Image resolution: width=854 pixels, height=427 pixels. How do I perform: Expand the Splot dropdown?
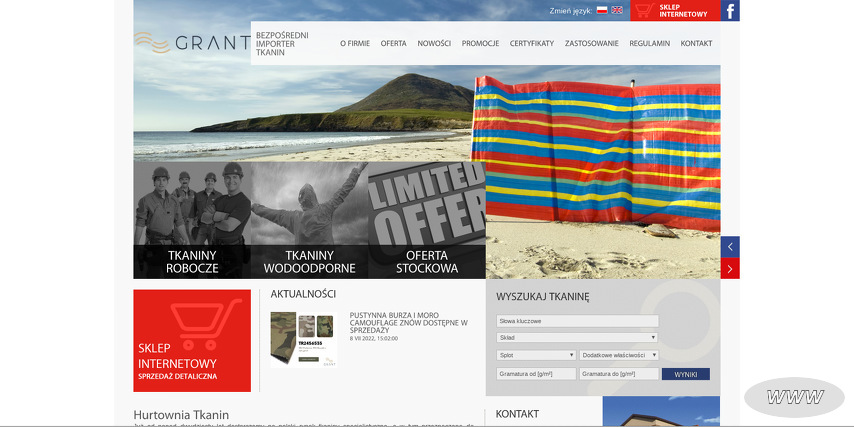pos(536,355)
